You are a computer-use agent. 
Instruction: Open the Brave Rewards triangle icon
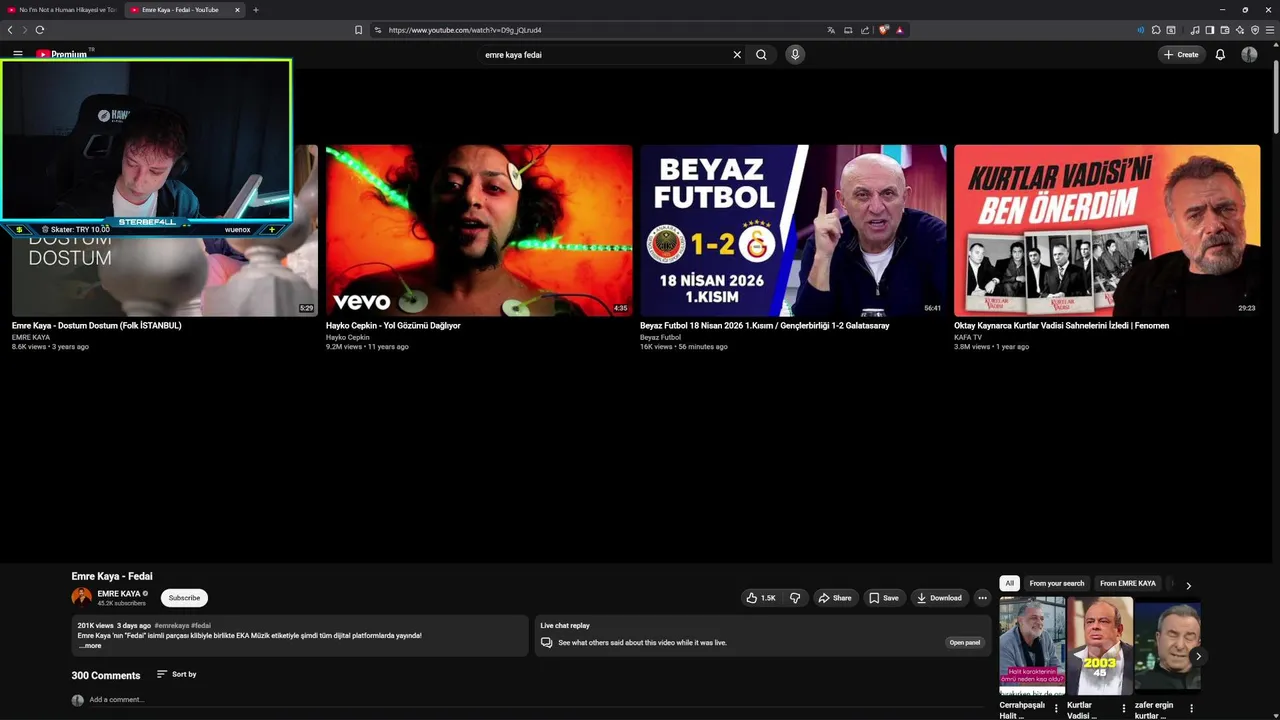point(899,30)
